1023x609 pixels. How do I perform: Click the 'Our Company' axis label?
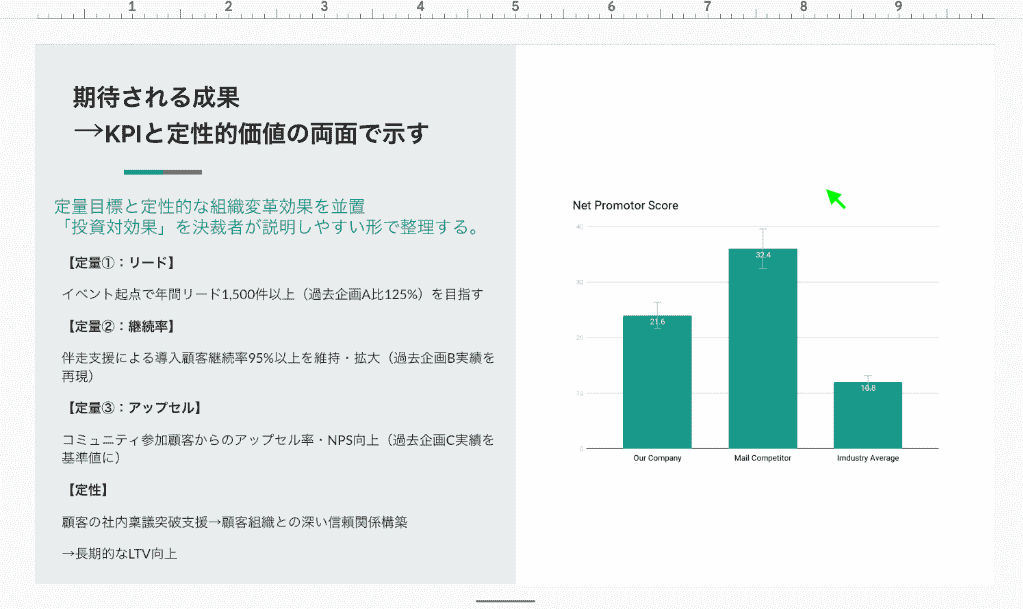(657, 458)
